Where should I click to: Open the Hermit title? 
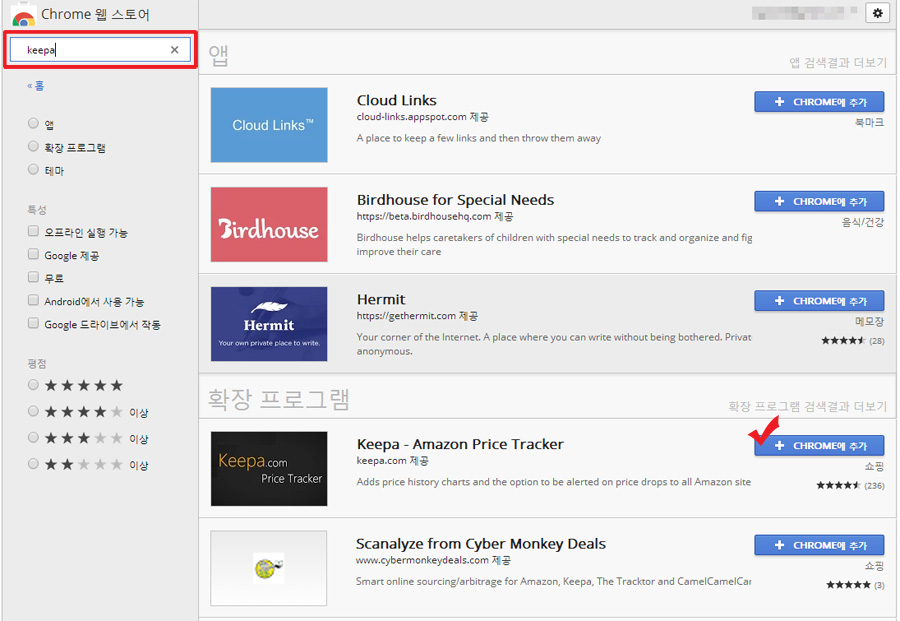pos(381,300)
